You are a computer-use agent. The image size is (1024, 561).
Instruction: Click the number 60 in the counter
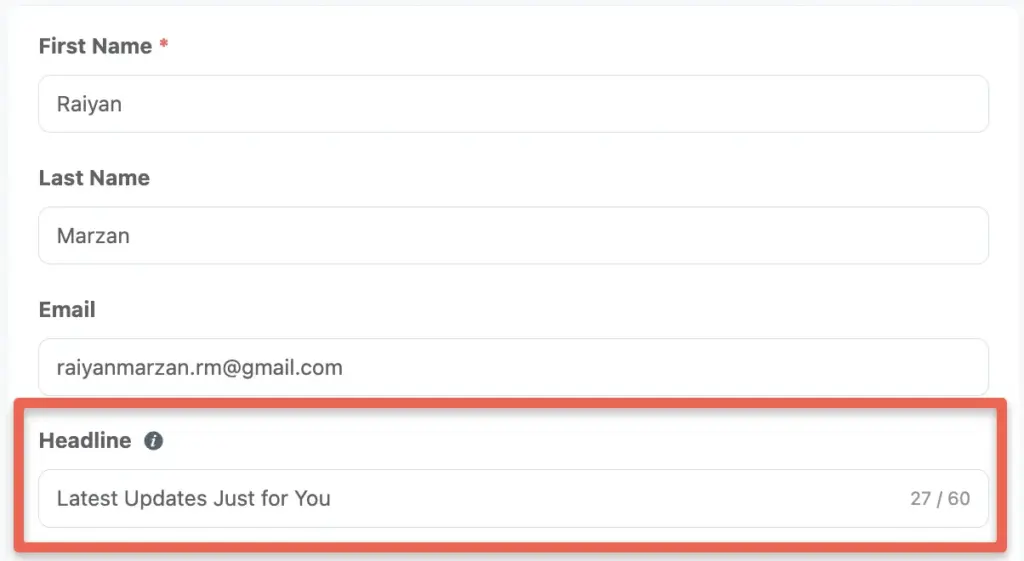959,499
